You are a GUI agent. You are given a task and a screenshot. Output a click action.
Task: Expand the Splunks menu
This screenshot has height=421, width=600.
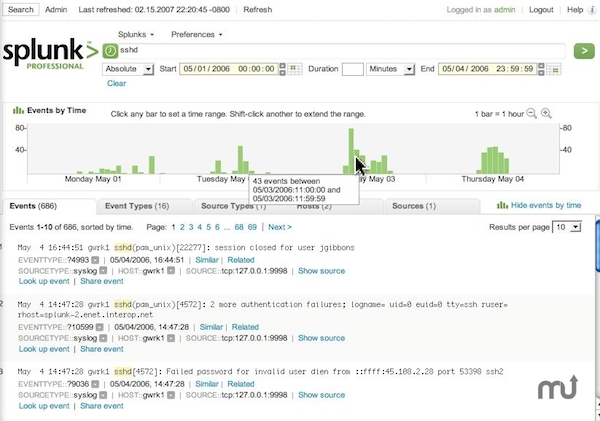(135, 34)
